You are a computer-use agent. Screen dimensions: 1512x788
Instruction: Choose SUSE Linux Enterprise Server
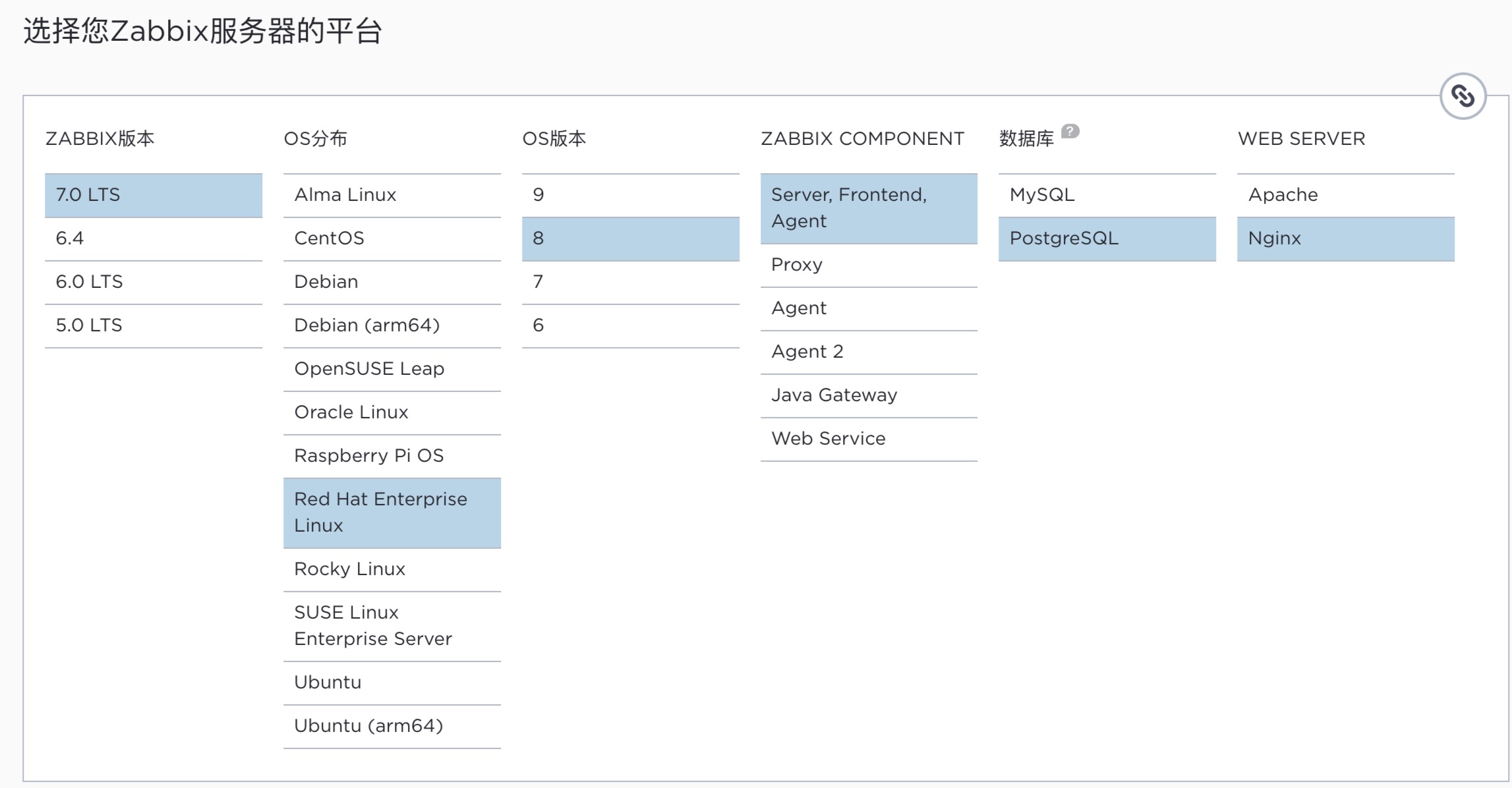click(392, 626)
